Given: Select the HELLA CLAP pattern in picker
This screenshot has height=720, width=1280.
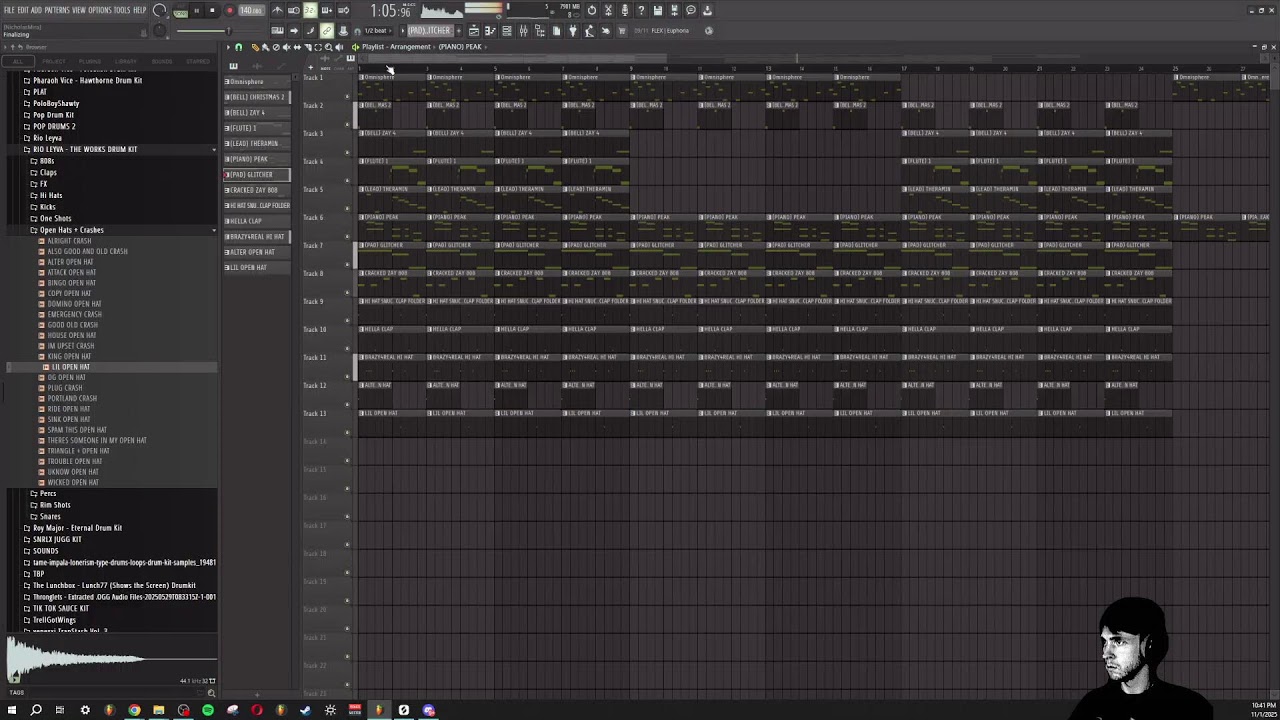Looking at the screenshot, I should coord(256,221).
